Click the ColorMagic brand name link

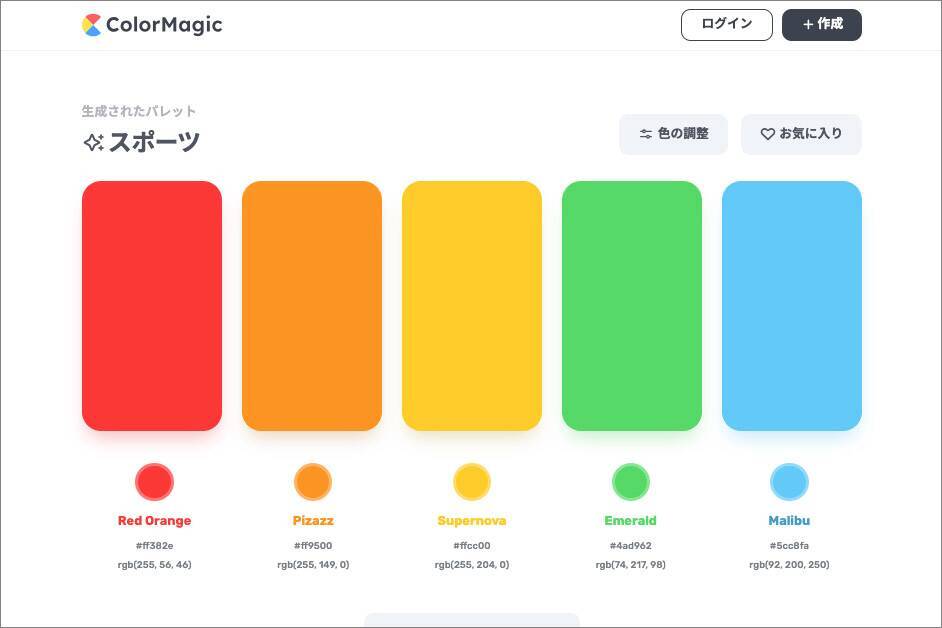click(x=167, y=25)
